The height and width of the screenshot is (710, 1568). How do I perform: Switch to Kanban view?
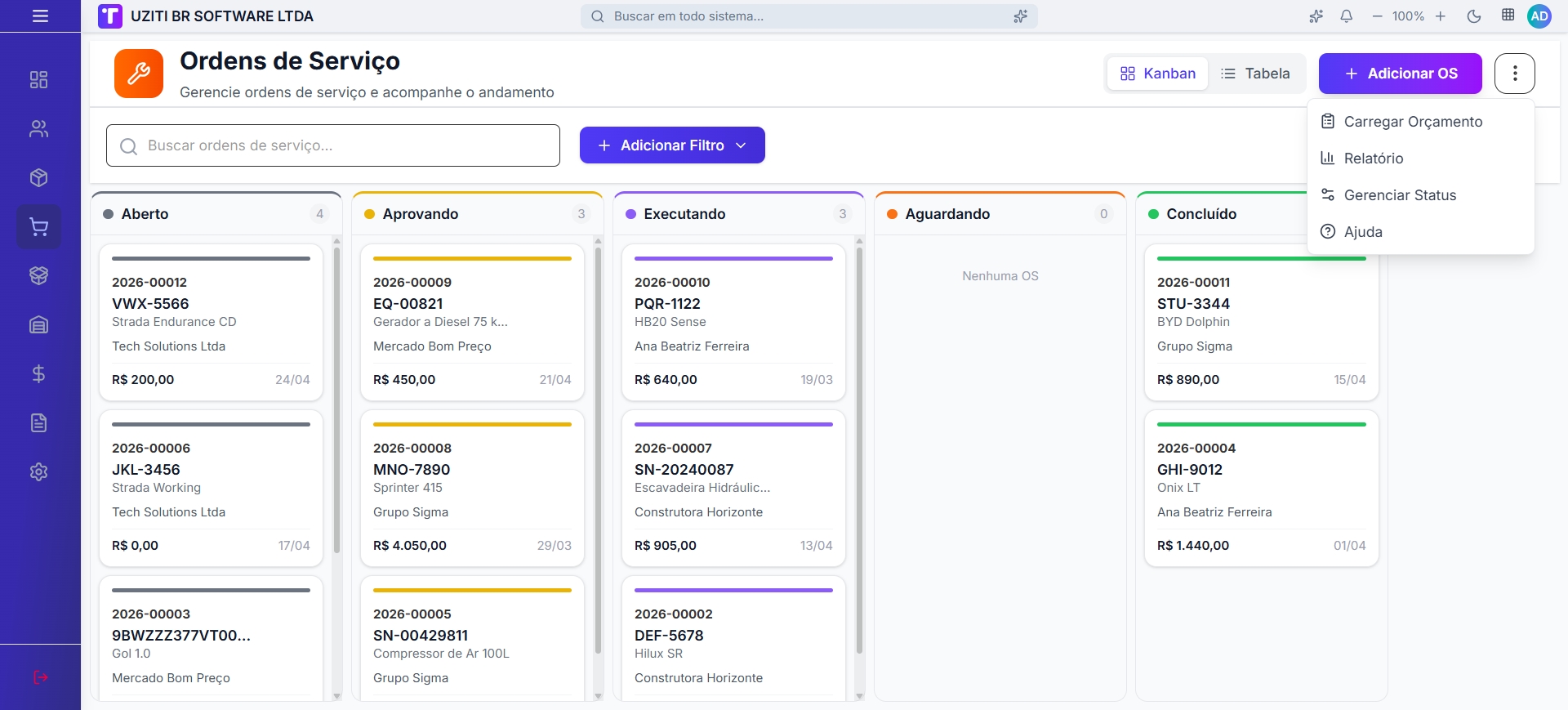pos(1157,74)
